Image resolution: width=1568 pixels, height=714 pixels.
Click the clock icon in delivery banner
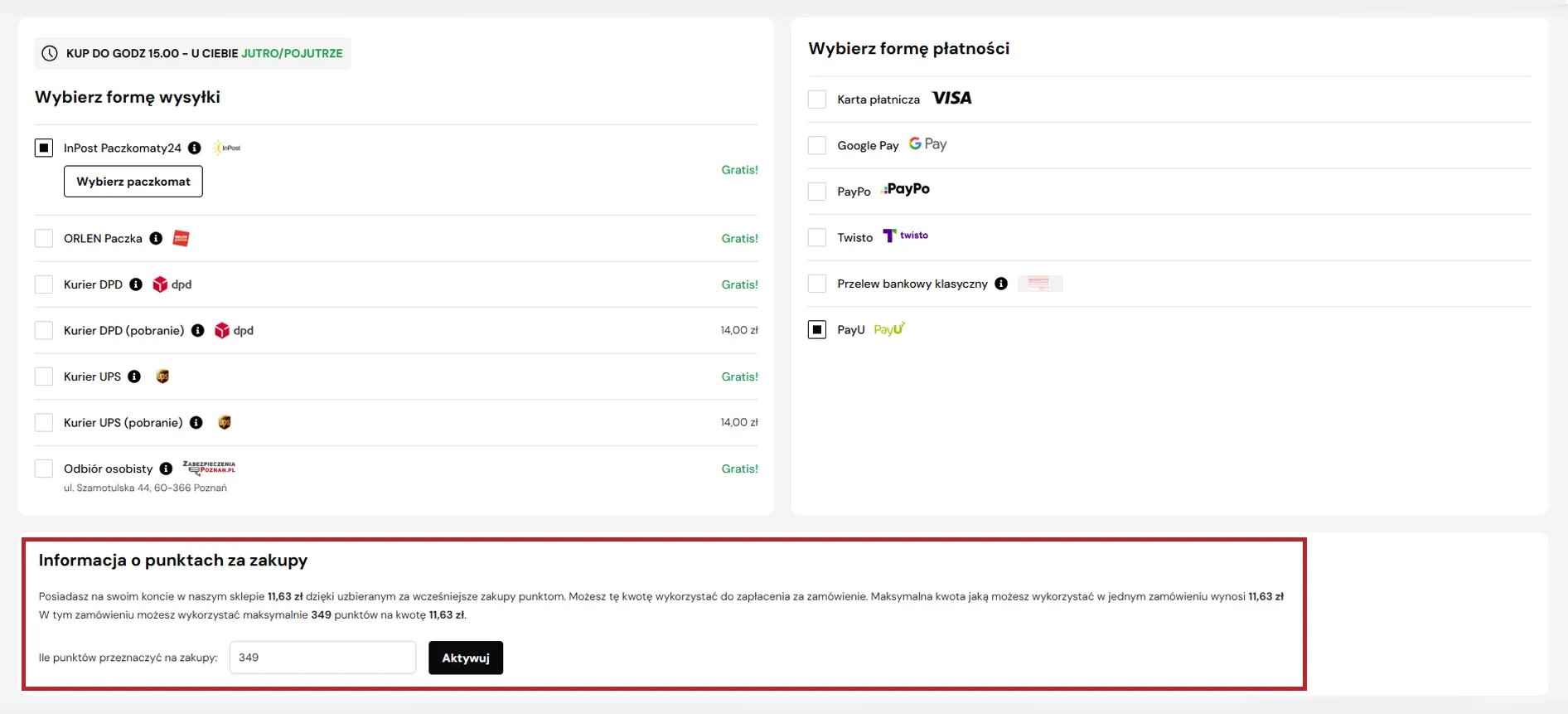pos(50,53)
